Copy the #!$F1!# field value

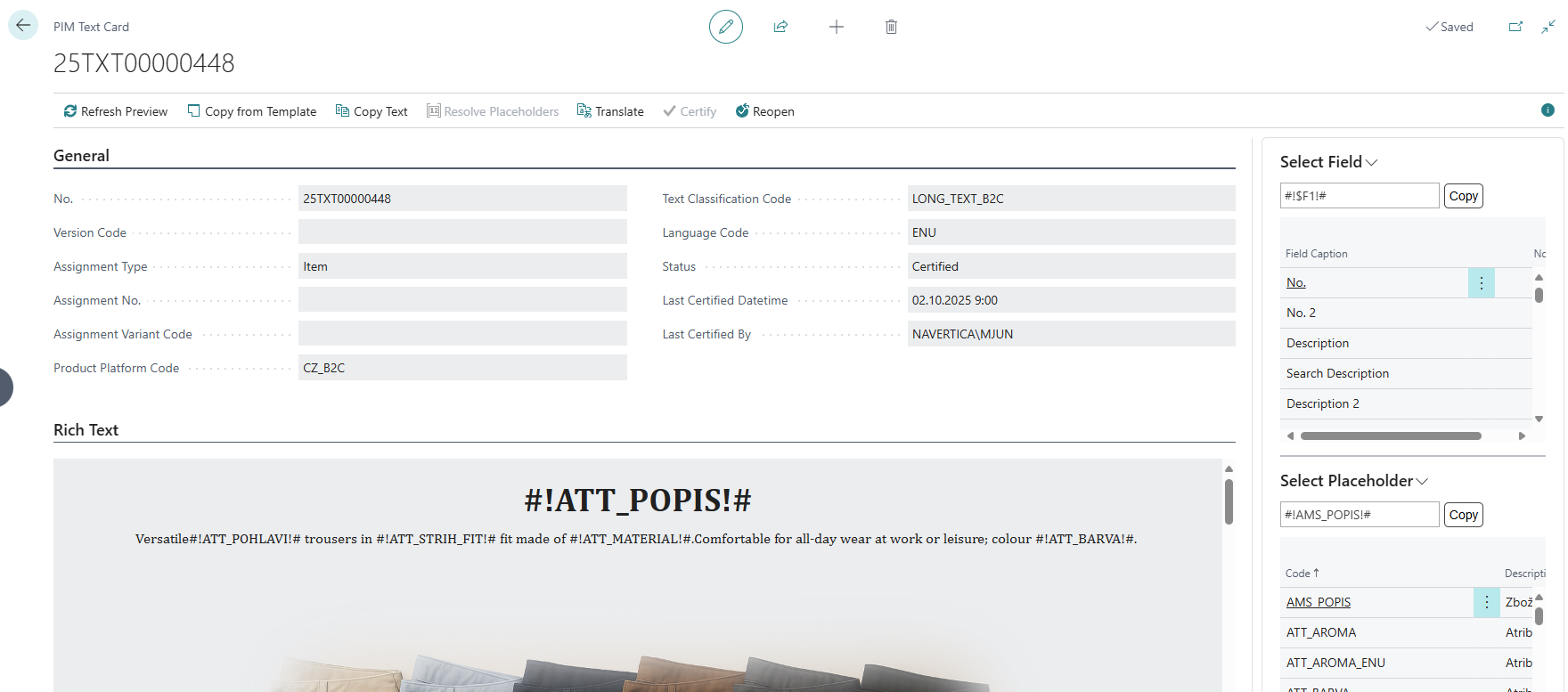coord(1463,196)
